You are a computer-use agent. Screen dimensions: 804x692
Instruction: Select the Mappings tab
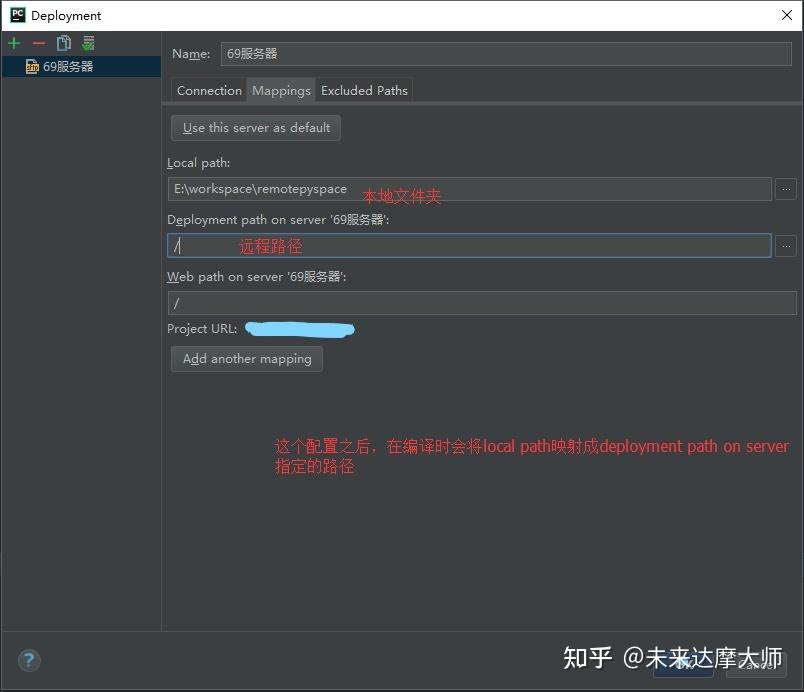point(281,90)
